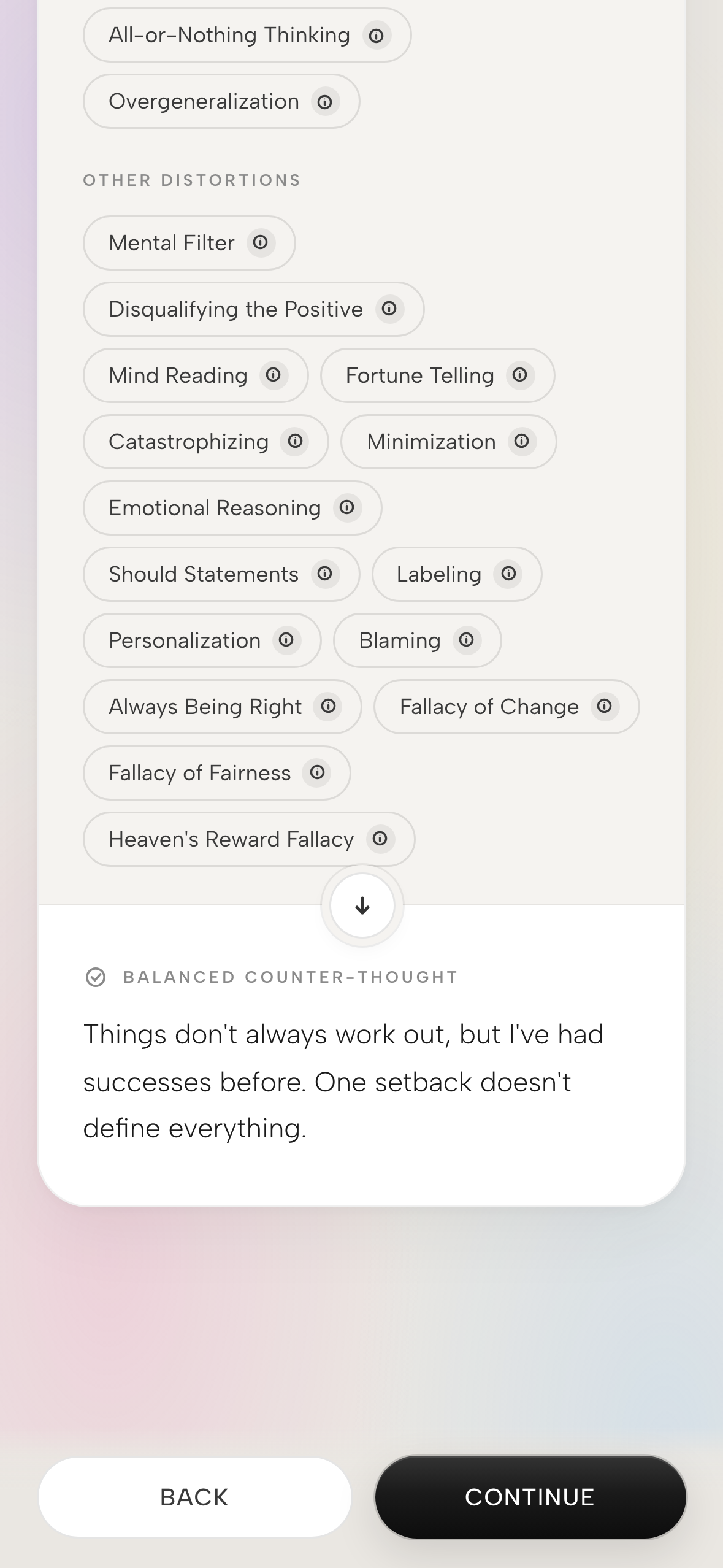The height and width of the screenshot is (1568, 723).
Task: Select Disqualifying the Positive chip
Action: 235,309
